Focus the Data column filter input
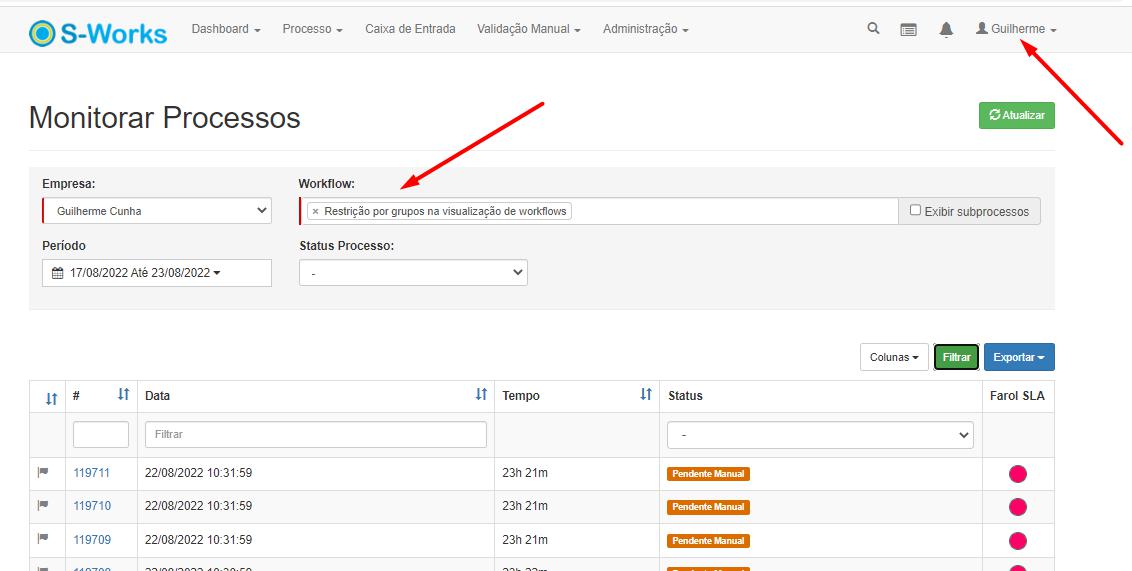 (316, 434)
